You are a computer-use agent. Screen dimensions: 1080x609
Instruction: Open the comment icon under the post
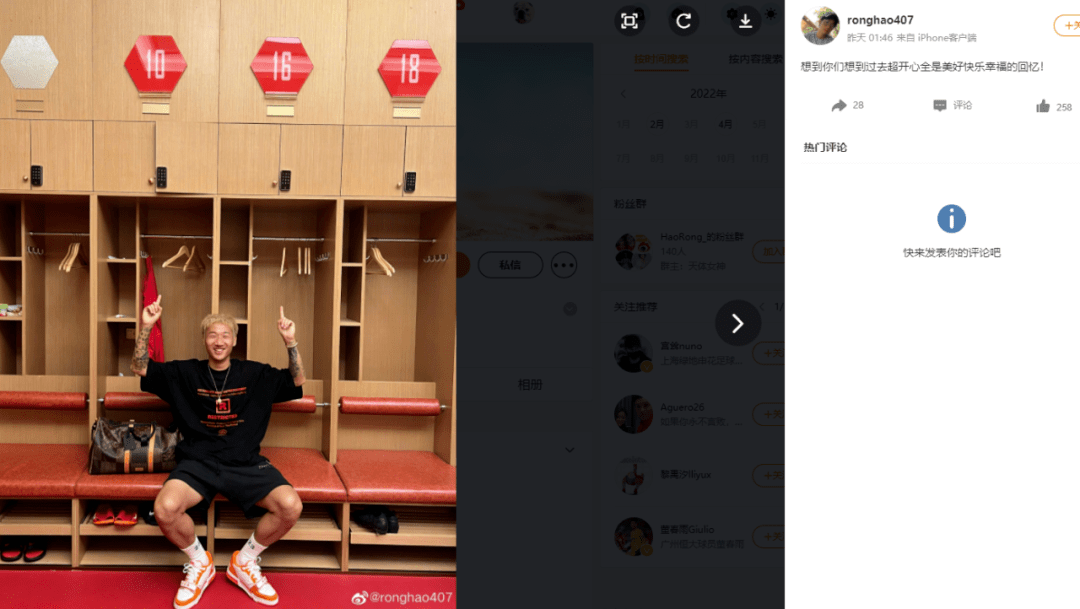point(939,105)
